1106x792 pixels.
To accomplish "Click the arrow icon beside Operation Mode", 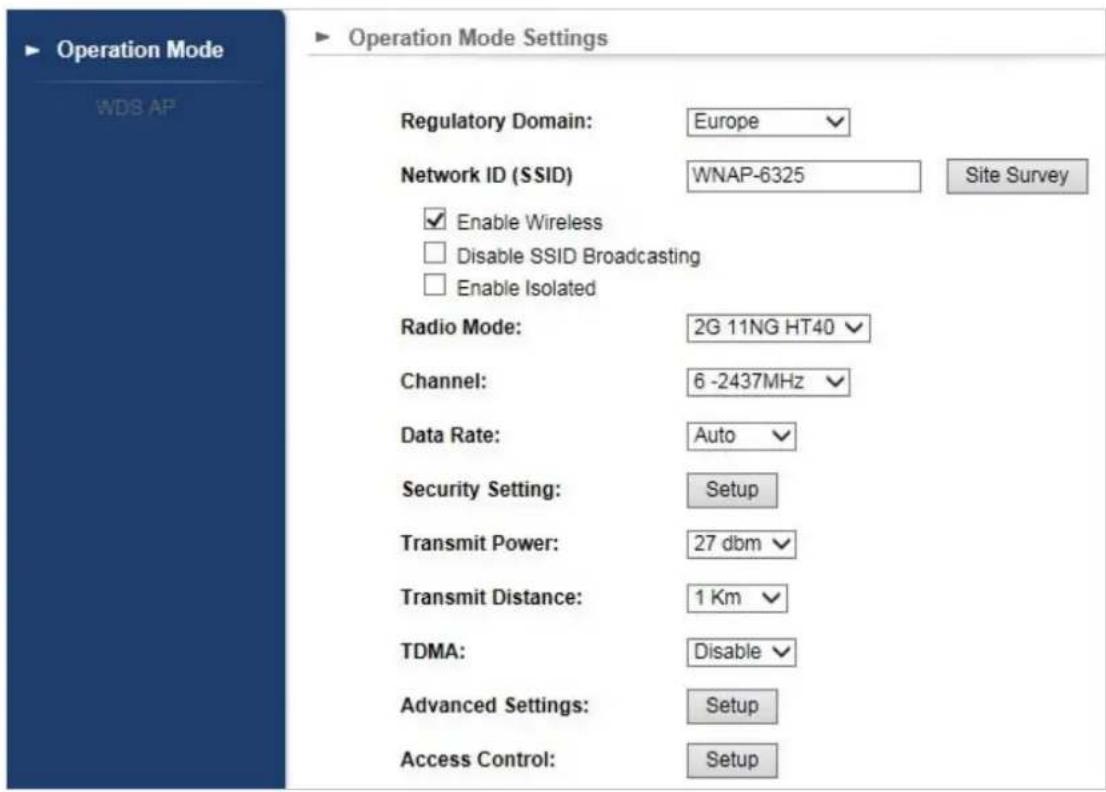I will pos(32,50).
